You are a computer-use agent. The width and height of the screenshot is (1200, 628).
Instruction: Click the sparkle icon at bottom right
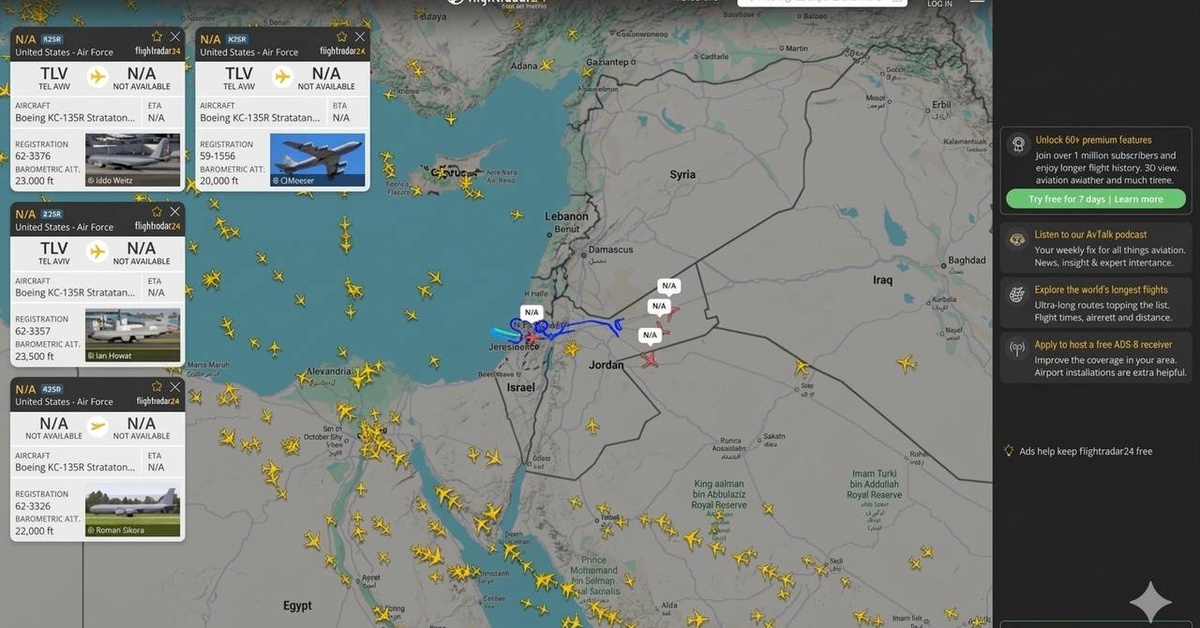(1150, 603)
